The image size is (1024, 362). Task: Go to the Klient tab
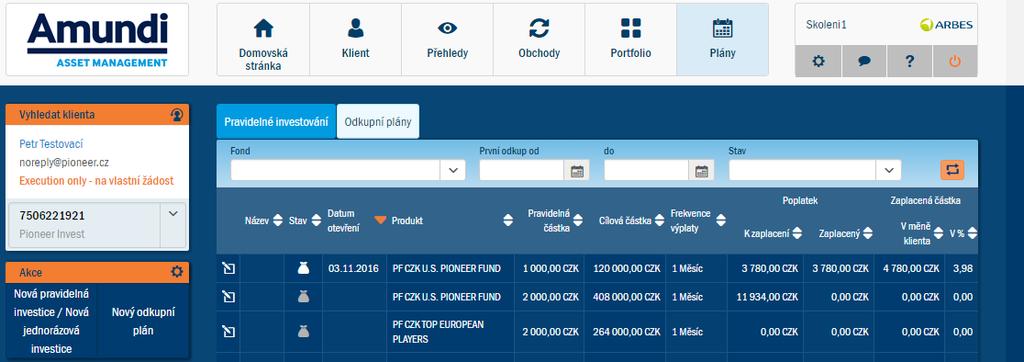[355, 40]
